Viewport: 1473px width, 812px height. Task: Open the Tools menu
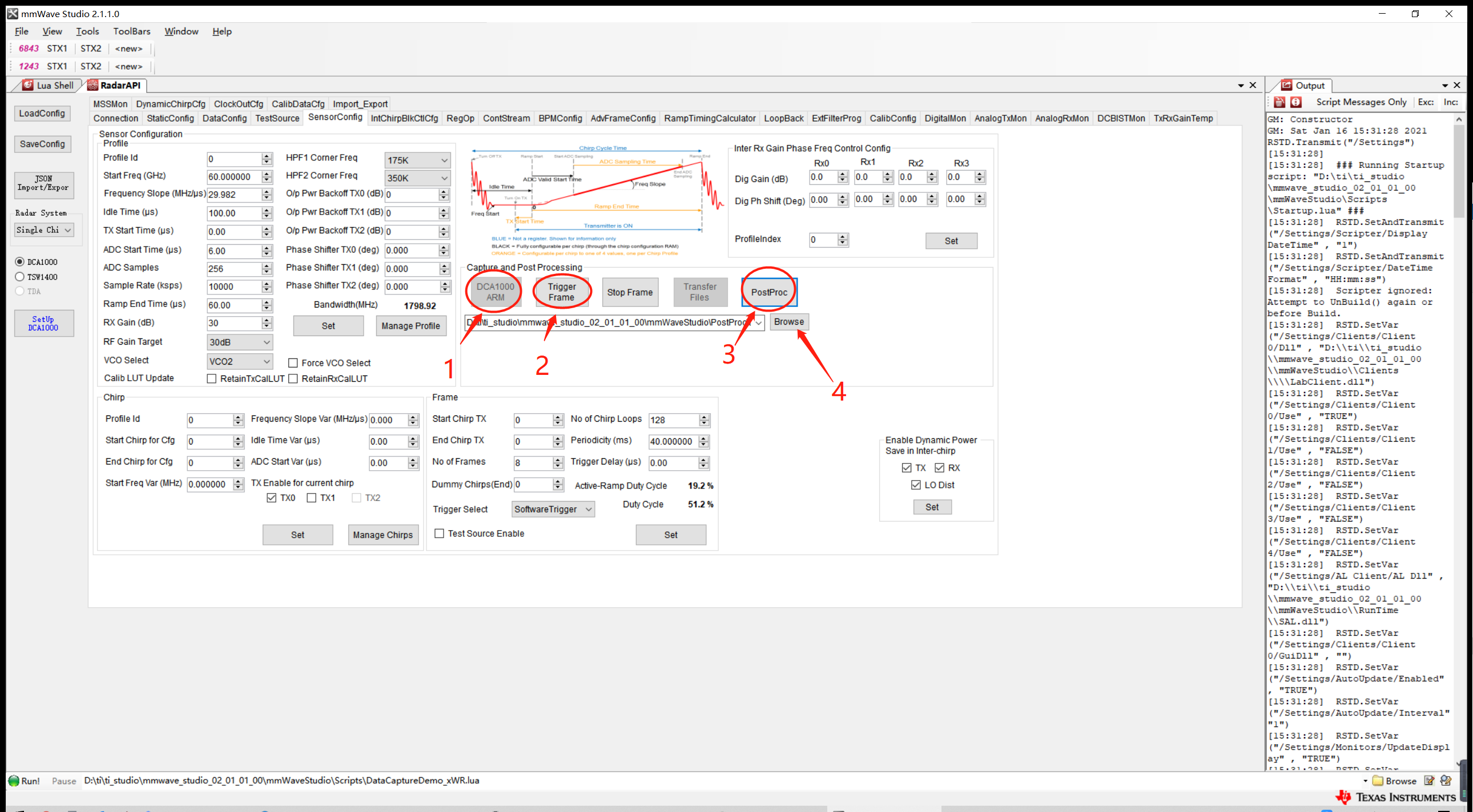pyautogui.click(x=87, y=31)
